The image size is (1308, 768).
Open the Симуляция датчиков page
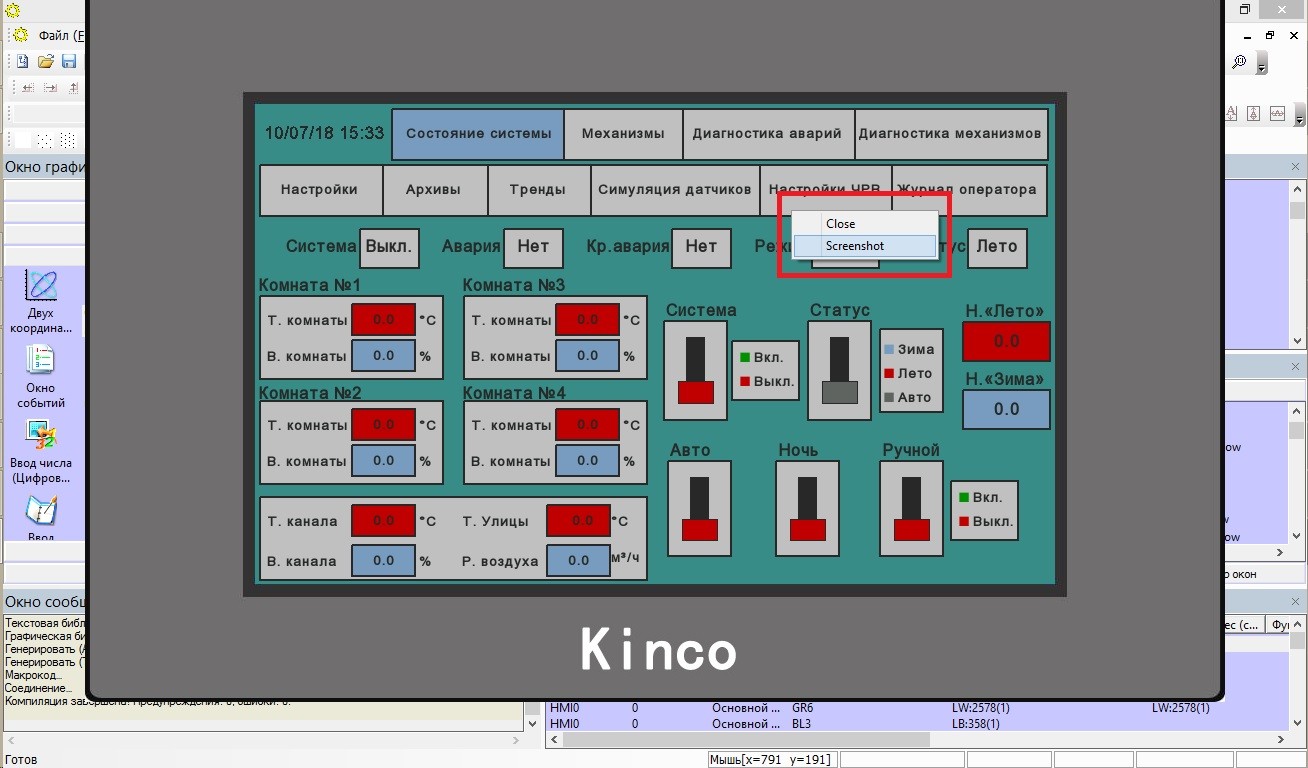(675, 190)
